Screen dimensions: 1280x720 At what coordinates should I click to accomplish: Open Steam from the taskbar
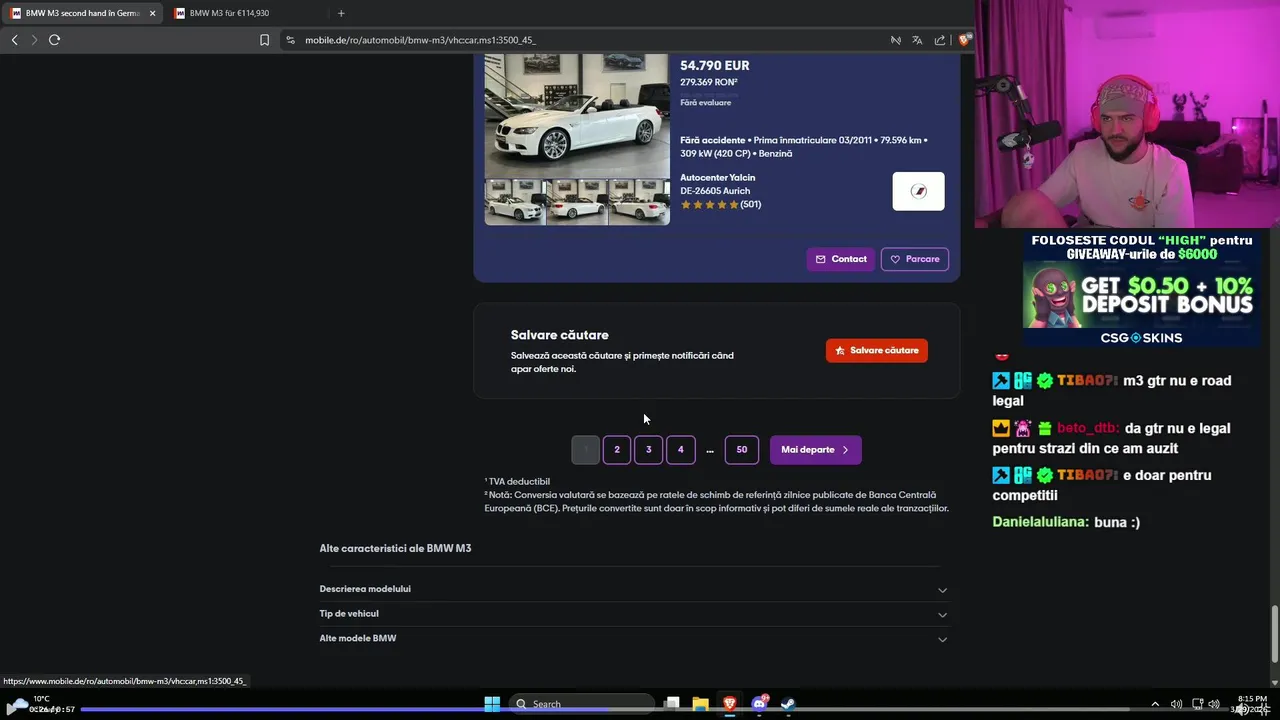[788, 704]
